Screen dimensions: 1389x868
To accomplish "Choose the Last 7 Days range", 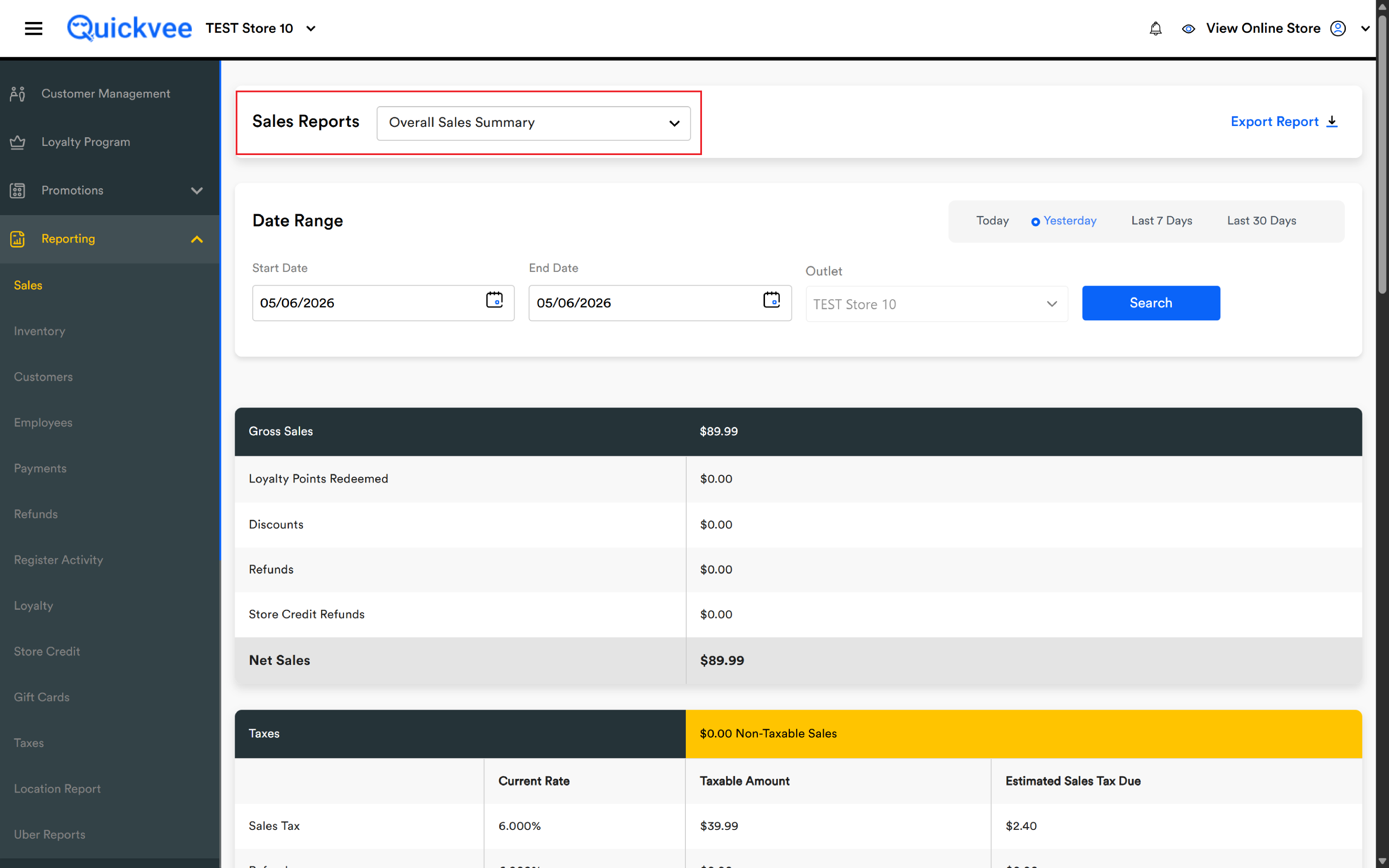I will point(1161,221).
